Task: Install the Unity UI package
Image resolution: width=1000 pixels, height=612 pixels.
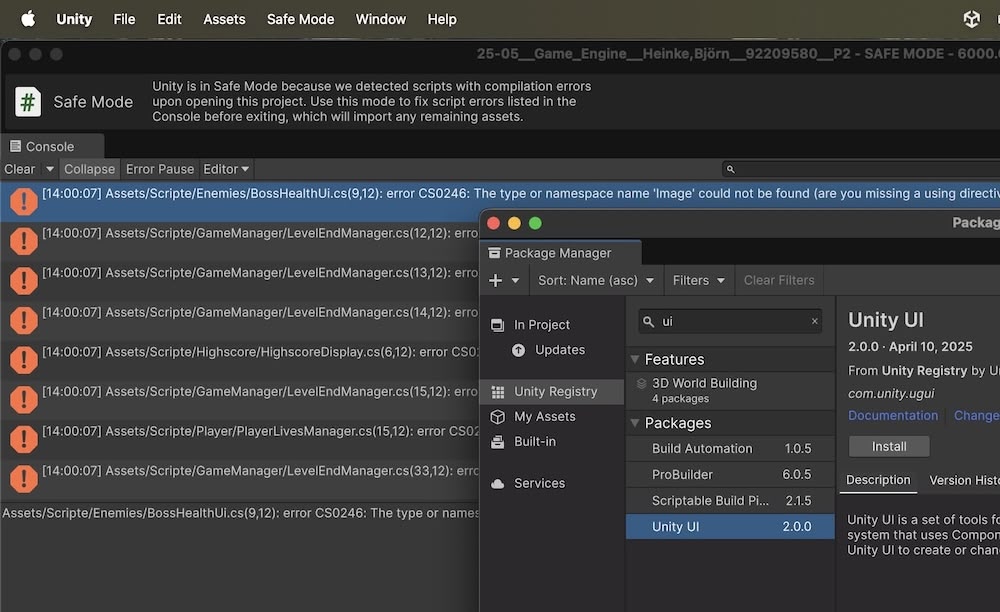Action: 889,446
